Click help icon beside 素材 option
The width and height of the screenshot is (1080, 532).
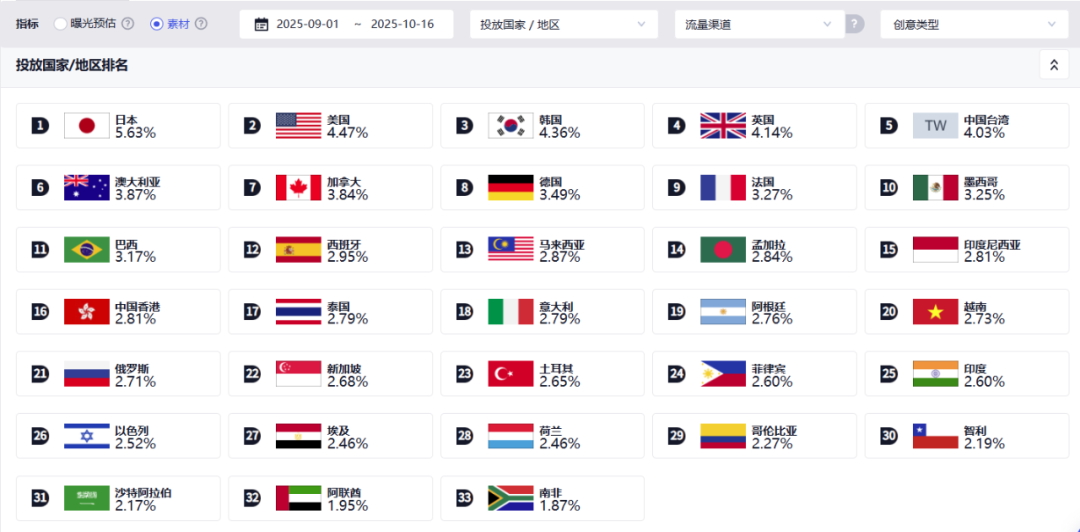coord(201,24)
